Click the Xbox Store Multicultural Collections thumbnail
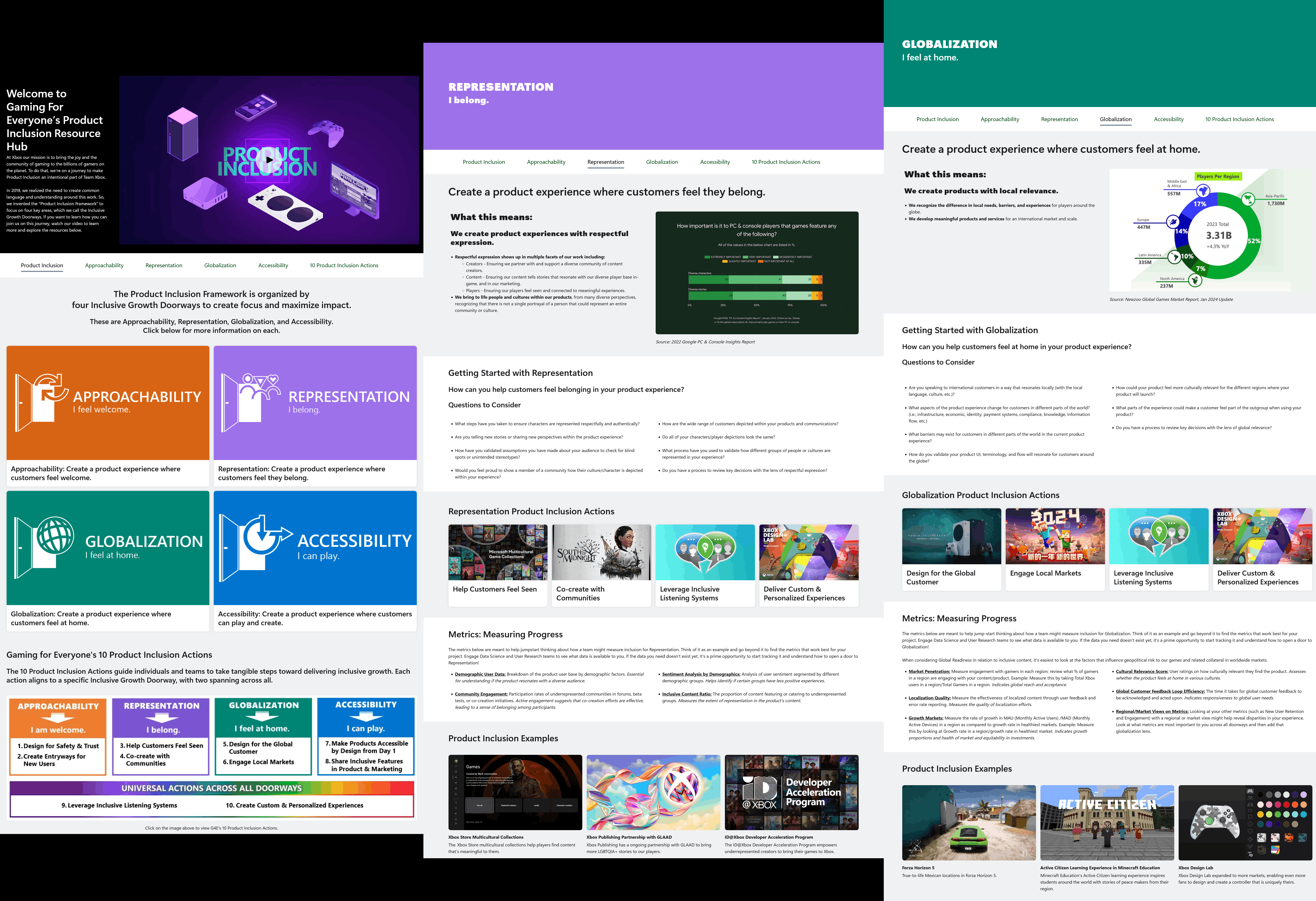This screenshot has height=901, width=1316. point(515,792)
